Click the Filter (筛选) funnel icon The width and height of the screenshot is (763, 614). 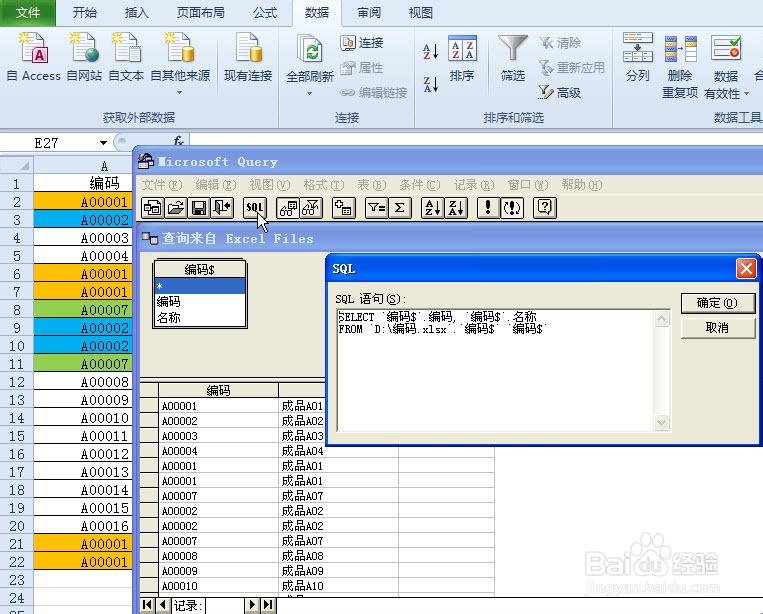513,58
